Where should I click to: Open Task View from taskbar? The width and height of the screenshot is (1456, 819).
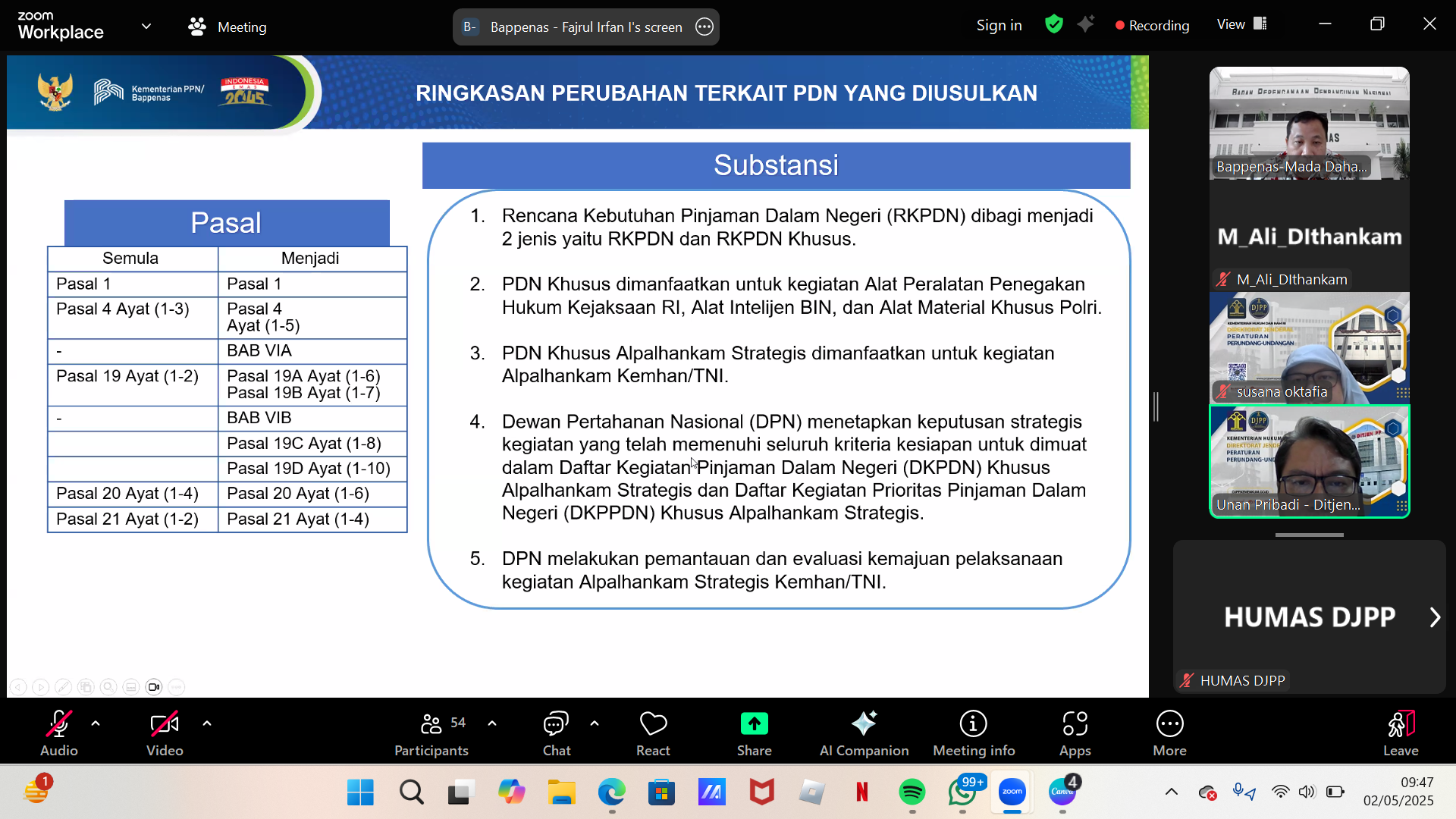pos(460,792)
